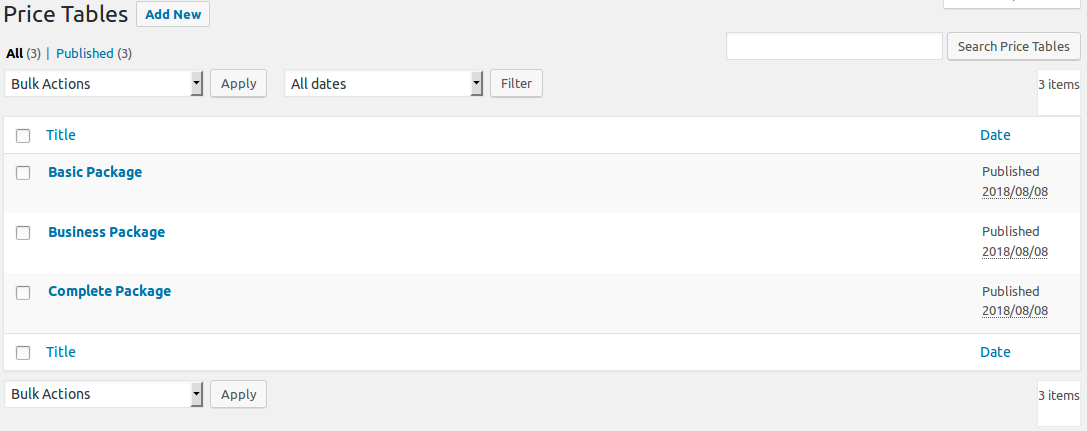Image resolution: width=1087 pixels, height=431 pixels.
Task: Focus the price tables search field
Action: pos(834,46)
